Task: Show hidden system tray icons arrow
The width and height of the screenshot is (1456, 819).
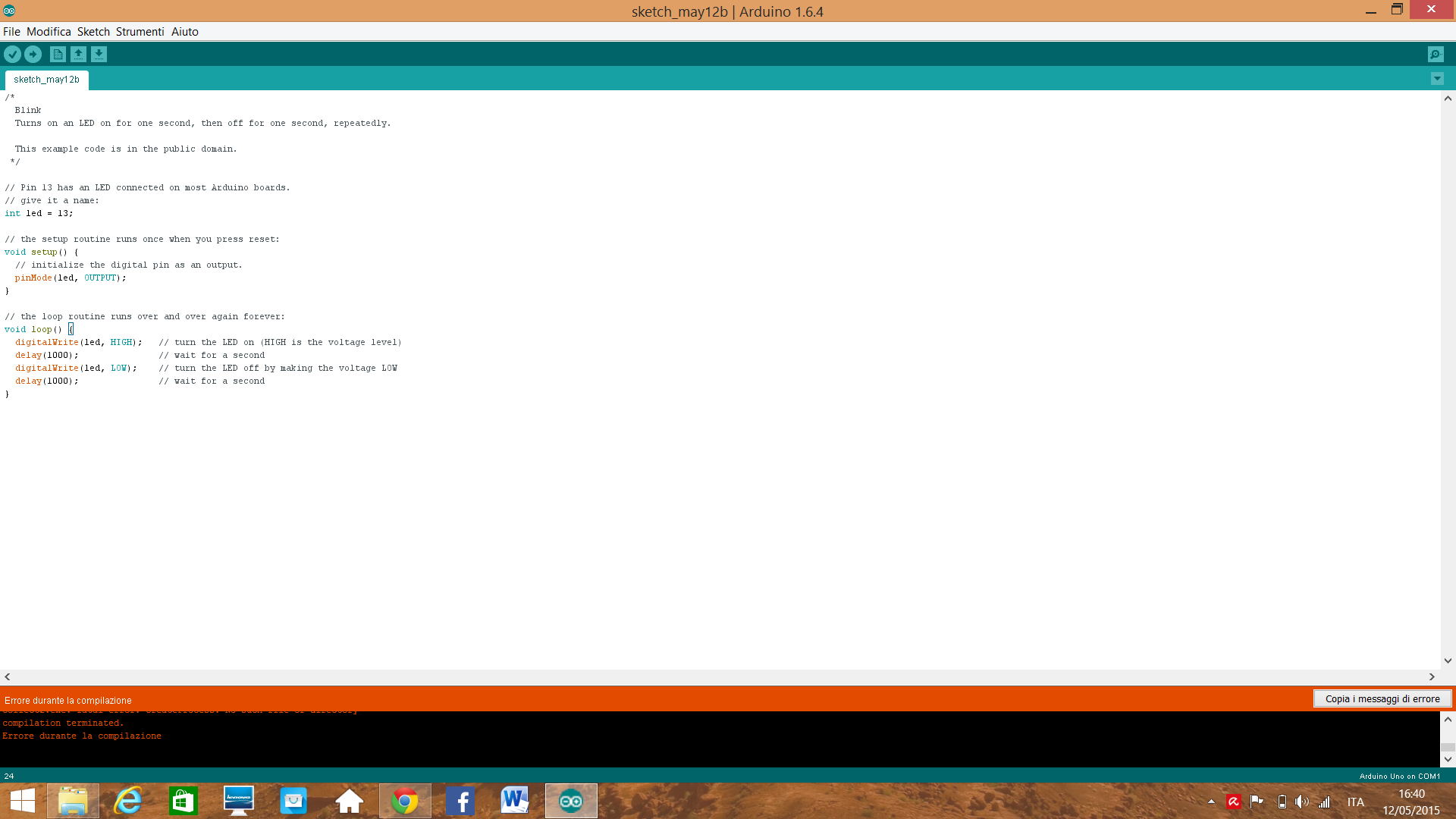Action: [1211, 802]
